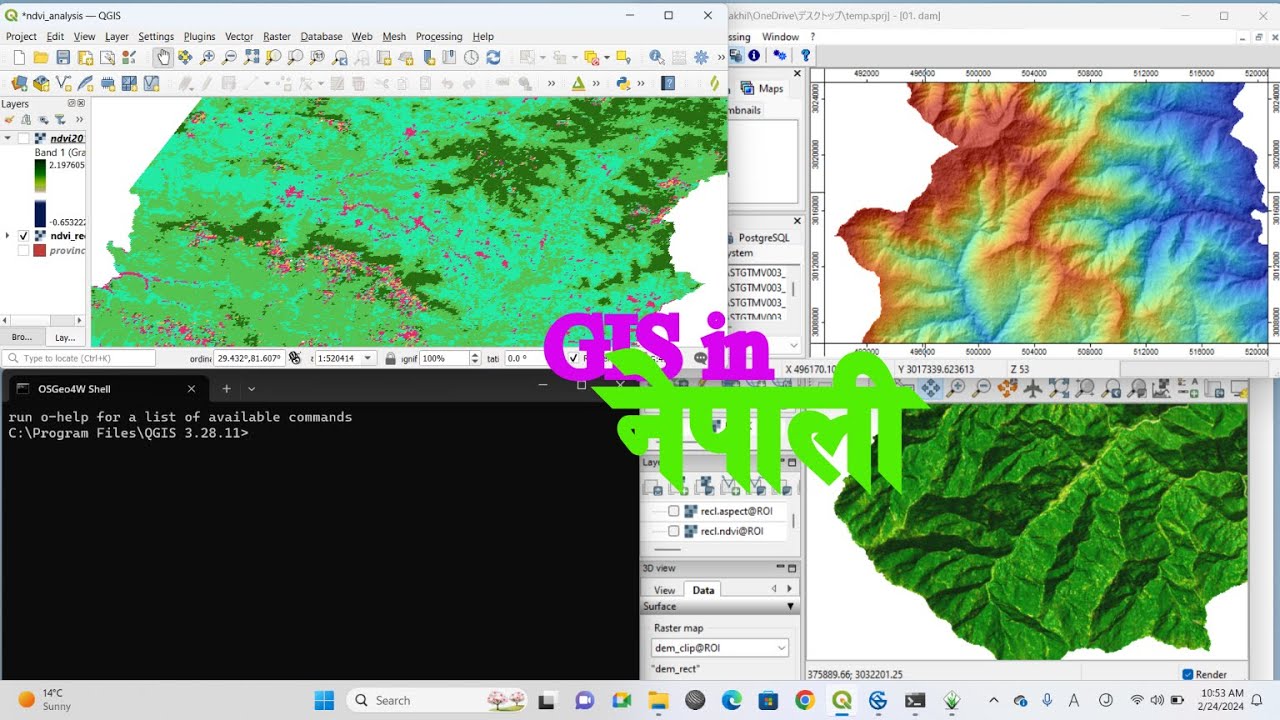
Task: Switch to the Bro... panel tab in QGIS
Action: click(22, 337)
